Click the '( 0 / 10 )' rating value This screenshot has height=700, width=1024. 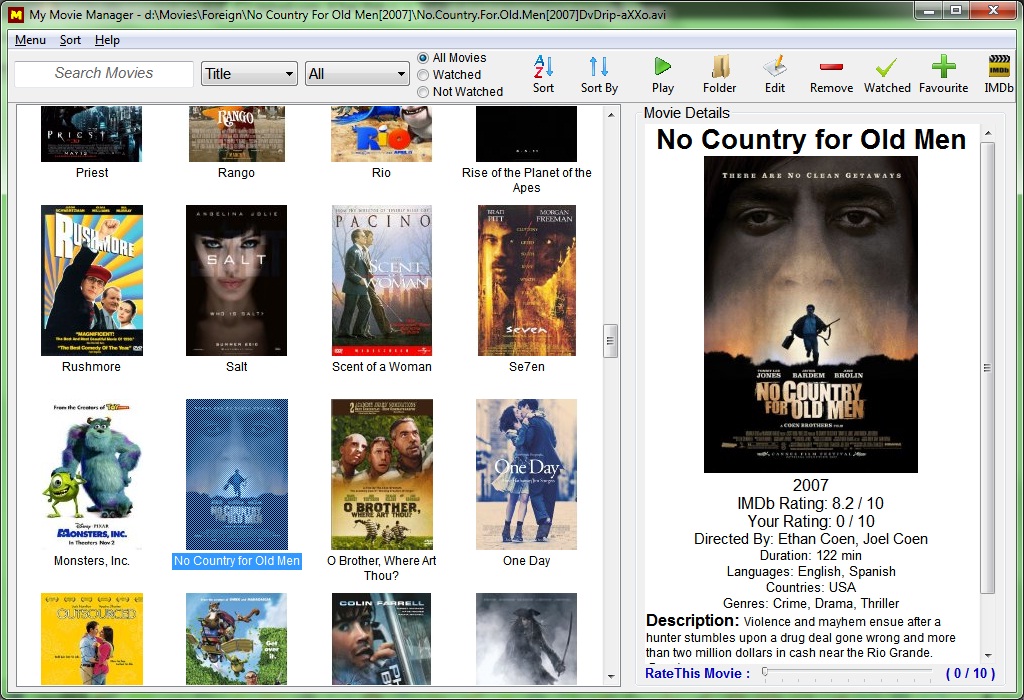pos(970,673)
